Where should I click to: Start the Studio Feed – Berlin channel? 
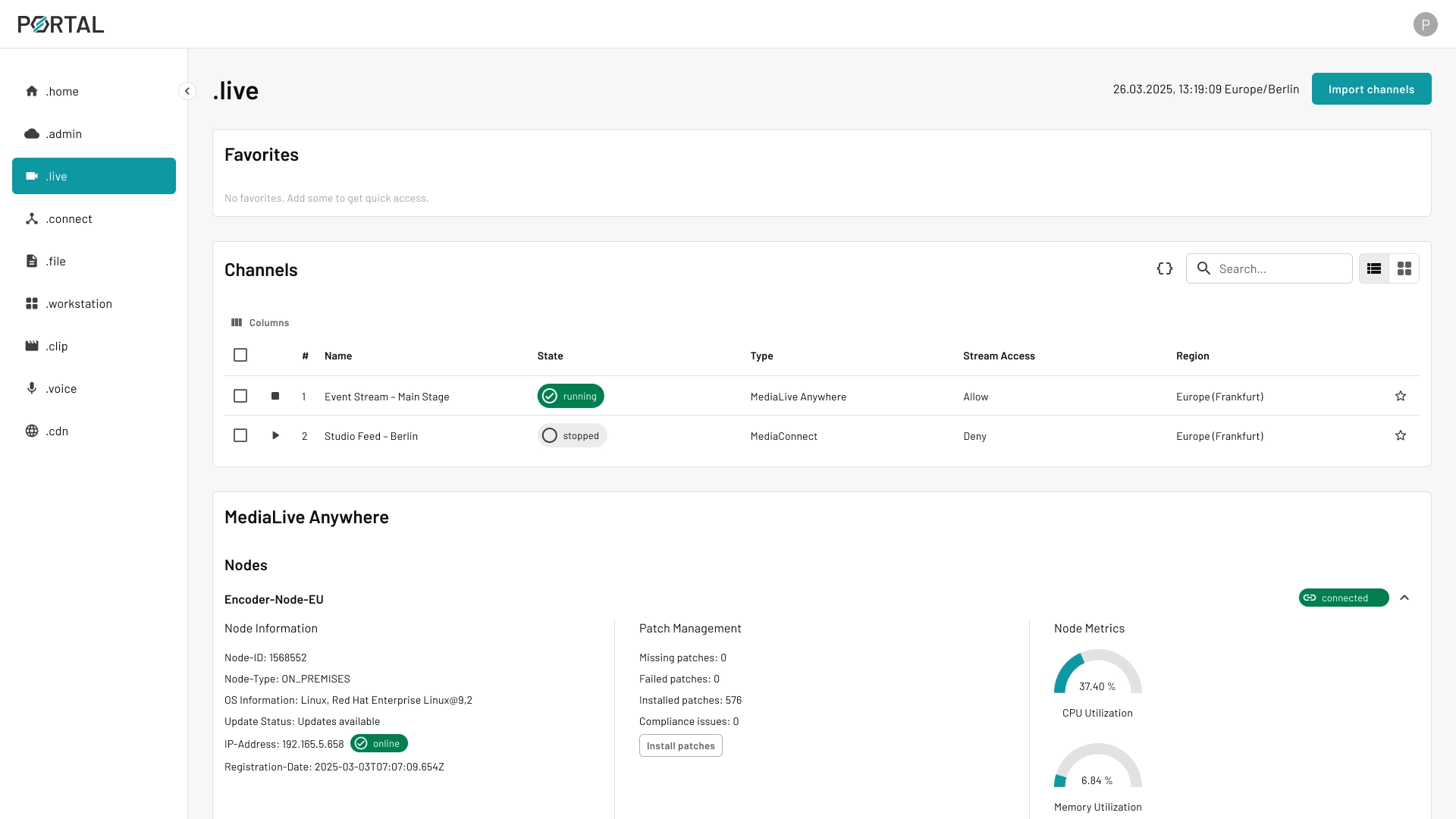[x=275, y=435]
